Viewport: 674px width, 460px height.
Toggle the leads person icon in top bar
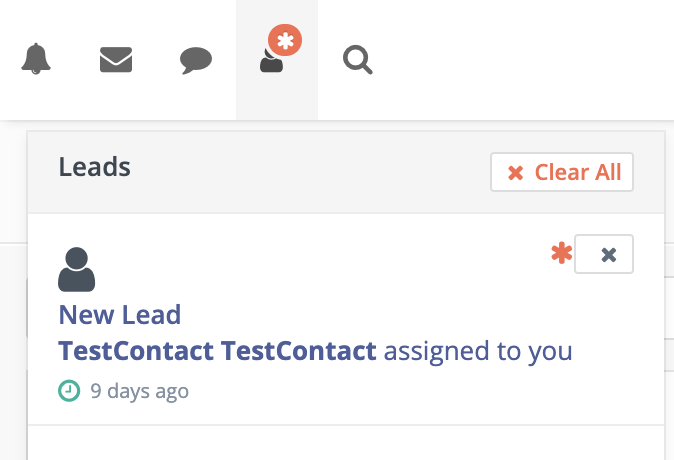point(272,61)
